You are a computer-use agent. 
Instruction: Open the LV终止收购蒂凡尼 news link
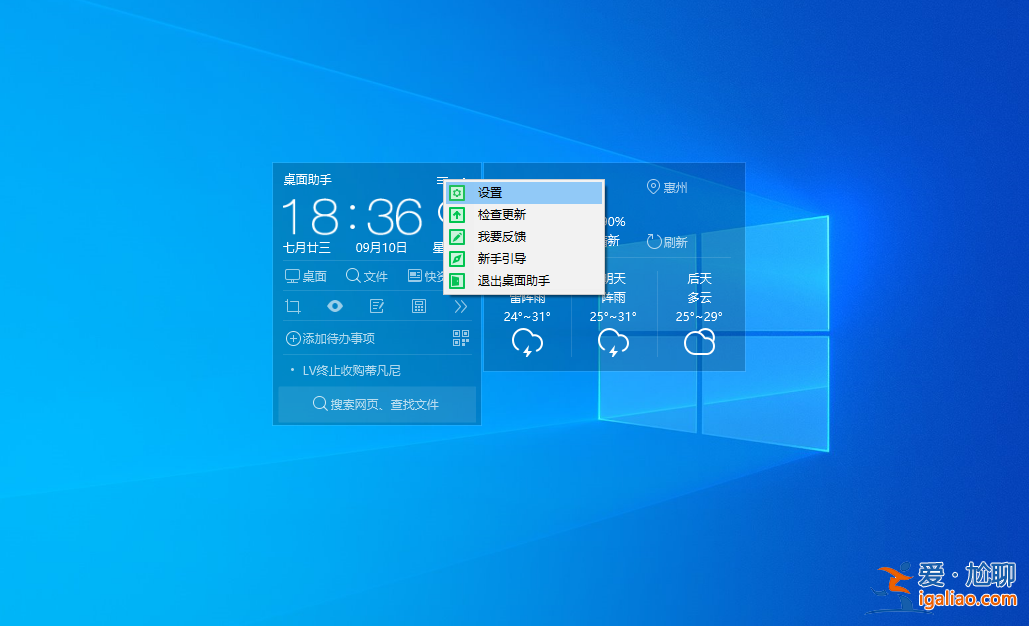pyautogui.click(x=352, y=369)
